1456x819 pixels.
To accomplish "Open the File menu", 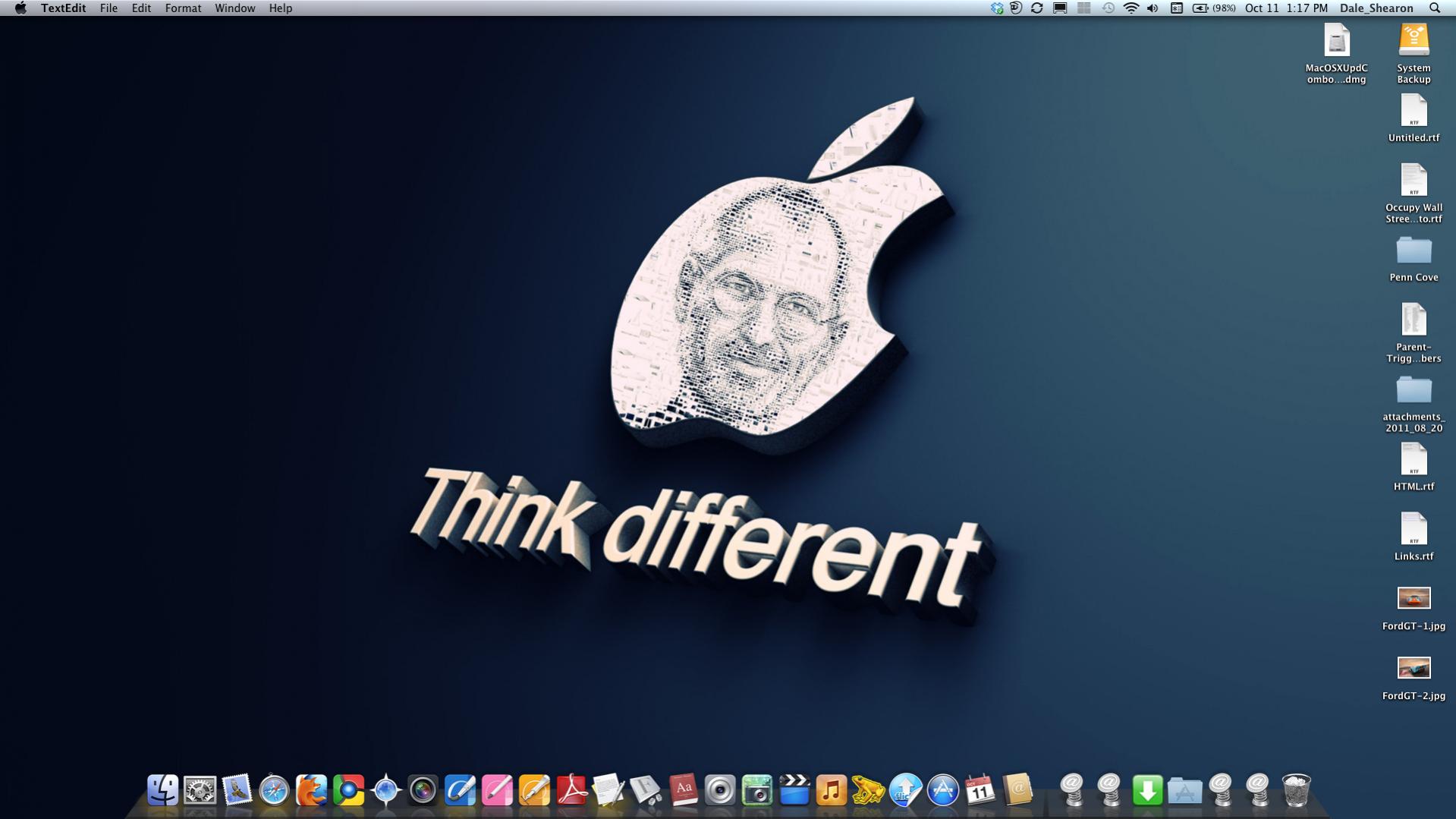I will [x=108, y=8].
